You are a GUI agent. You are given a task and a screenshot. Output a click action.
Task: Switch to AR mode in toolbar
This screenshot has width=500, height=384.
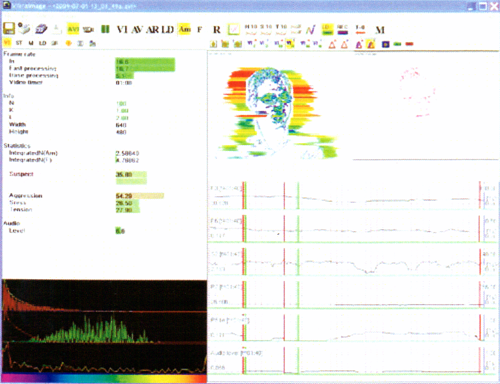(x=152, y=30)
